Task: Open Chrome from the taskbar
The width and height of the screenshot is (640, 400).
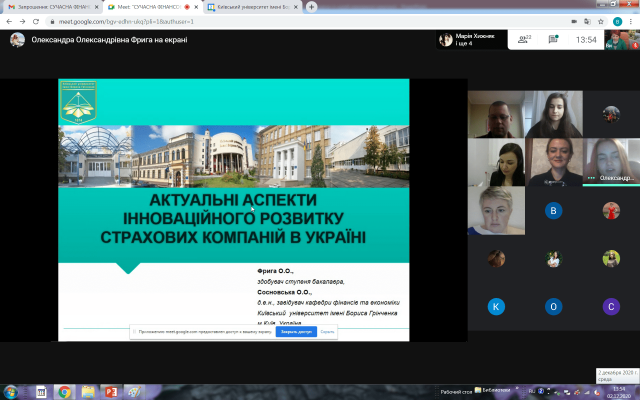Action: pos(63,391)
